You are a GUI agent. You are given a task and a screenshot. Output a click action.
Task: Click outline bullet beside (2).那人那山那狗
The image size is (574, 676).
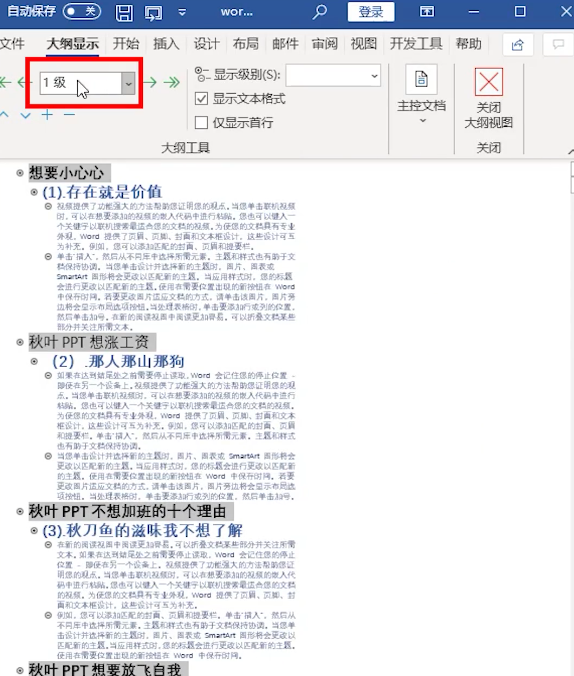point(34,361)
